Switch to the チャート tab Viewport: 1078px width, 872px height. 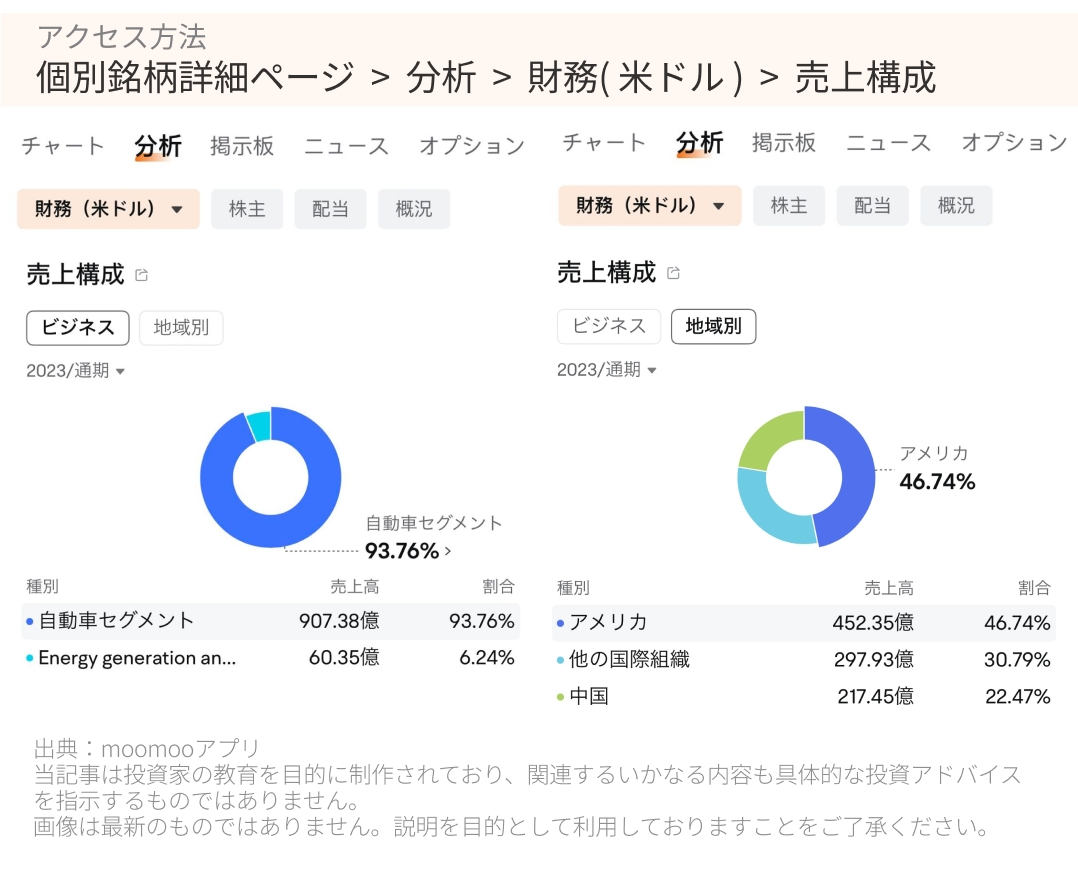(x=62, y=145)
